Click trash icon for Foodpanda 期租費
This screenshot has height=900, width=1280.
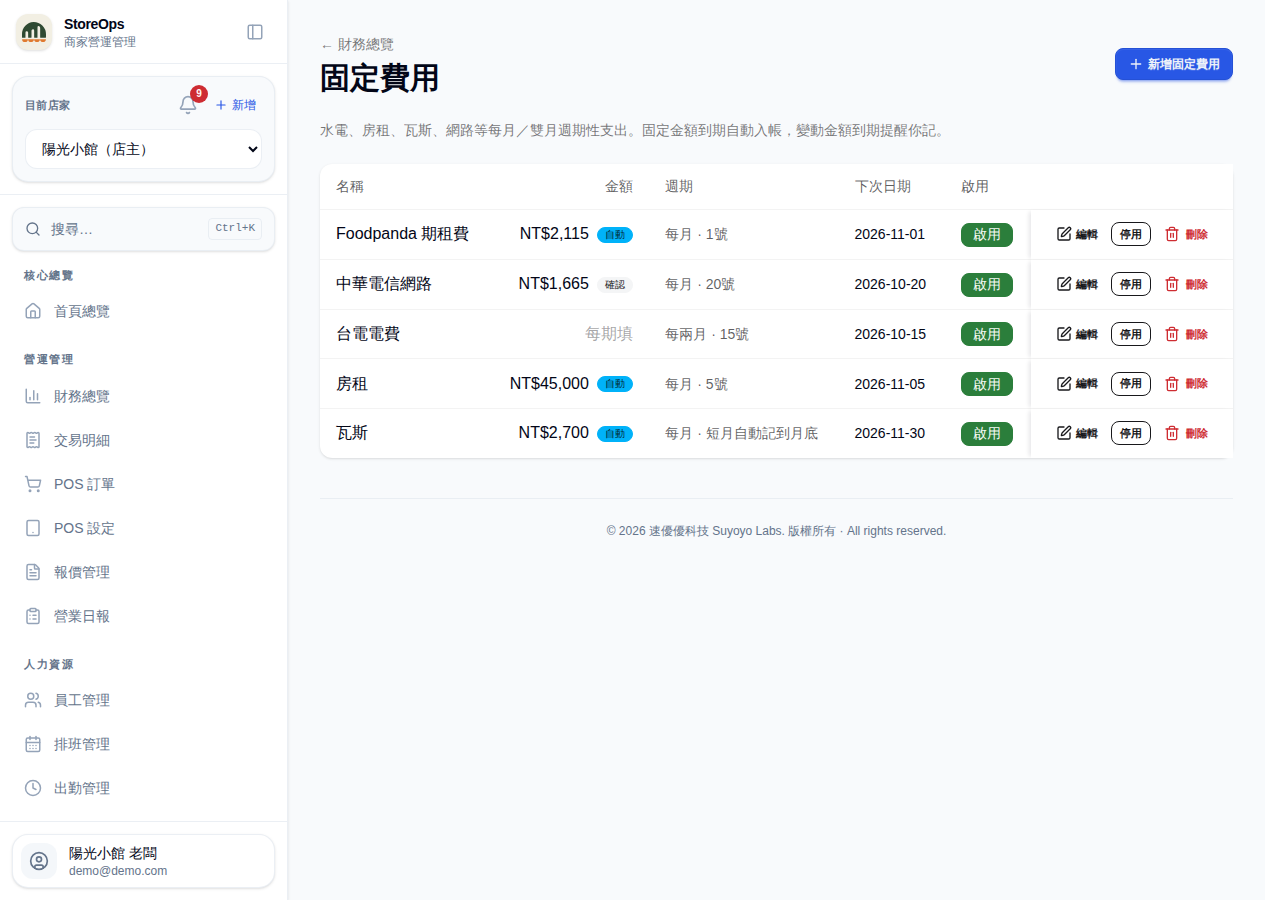1172,234
